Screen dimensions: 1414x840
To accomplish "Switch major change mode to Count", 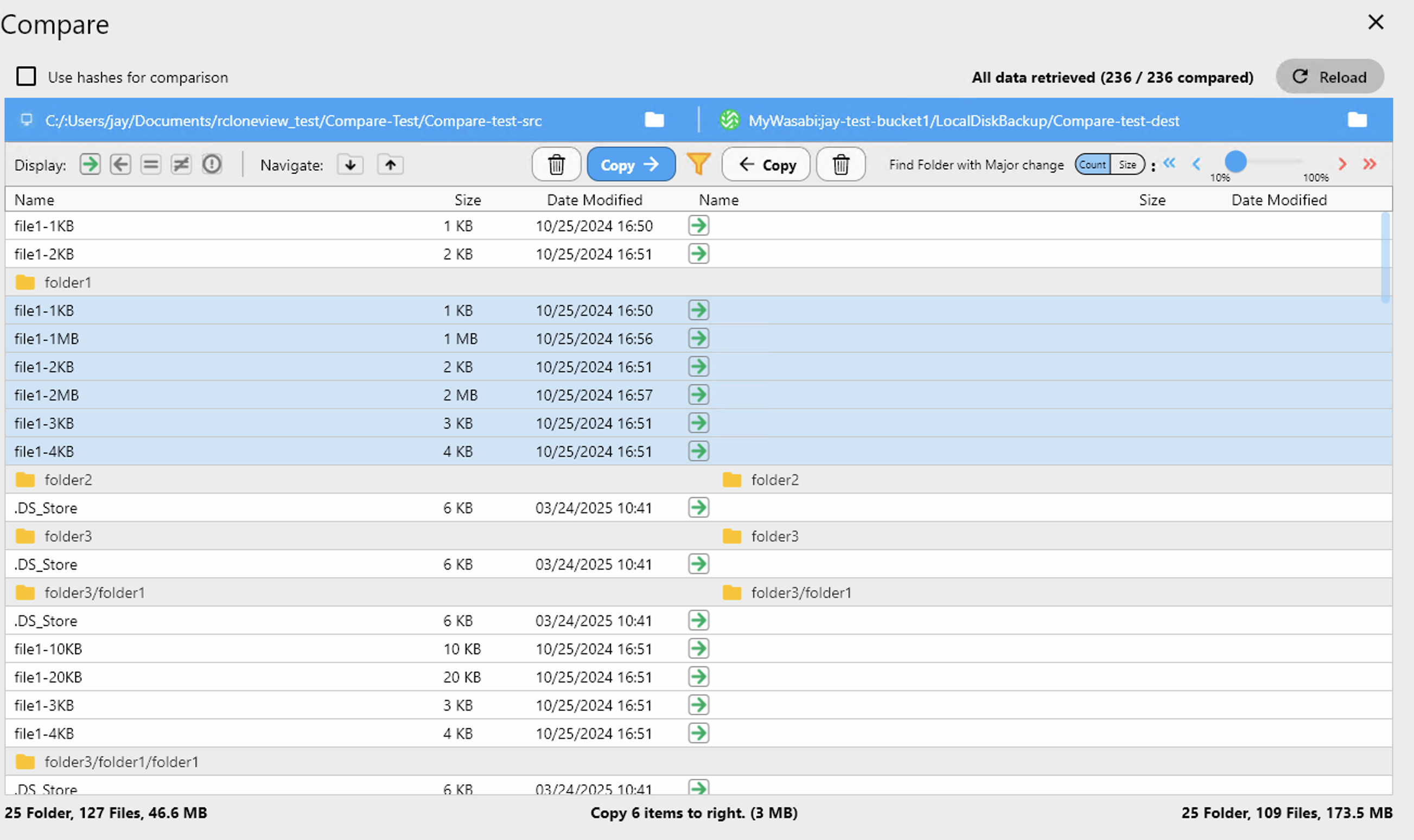I will tap(1092, 165).
